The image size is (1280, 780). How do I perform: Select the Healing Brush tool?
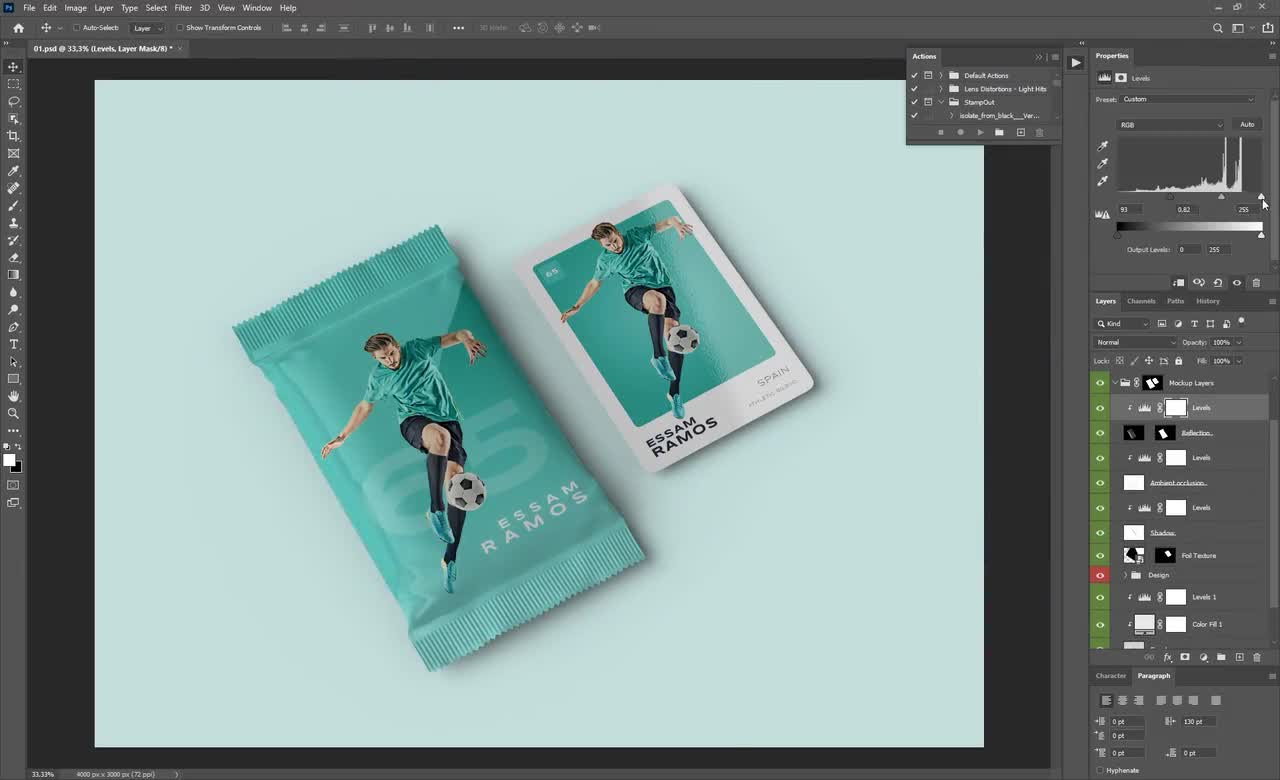pyautogui.click(x=13, y=186)
